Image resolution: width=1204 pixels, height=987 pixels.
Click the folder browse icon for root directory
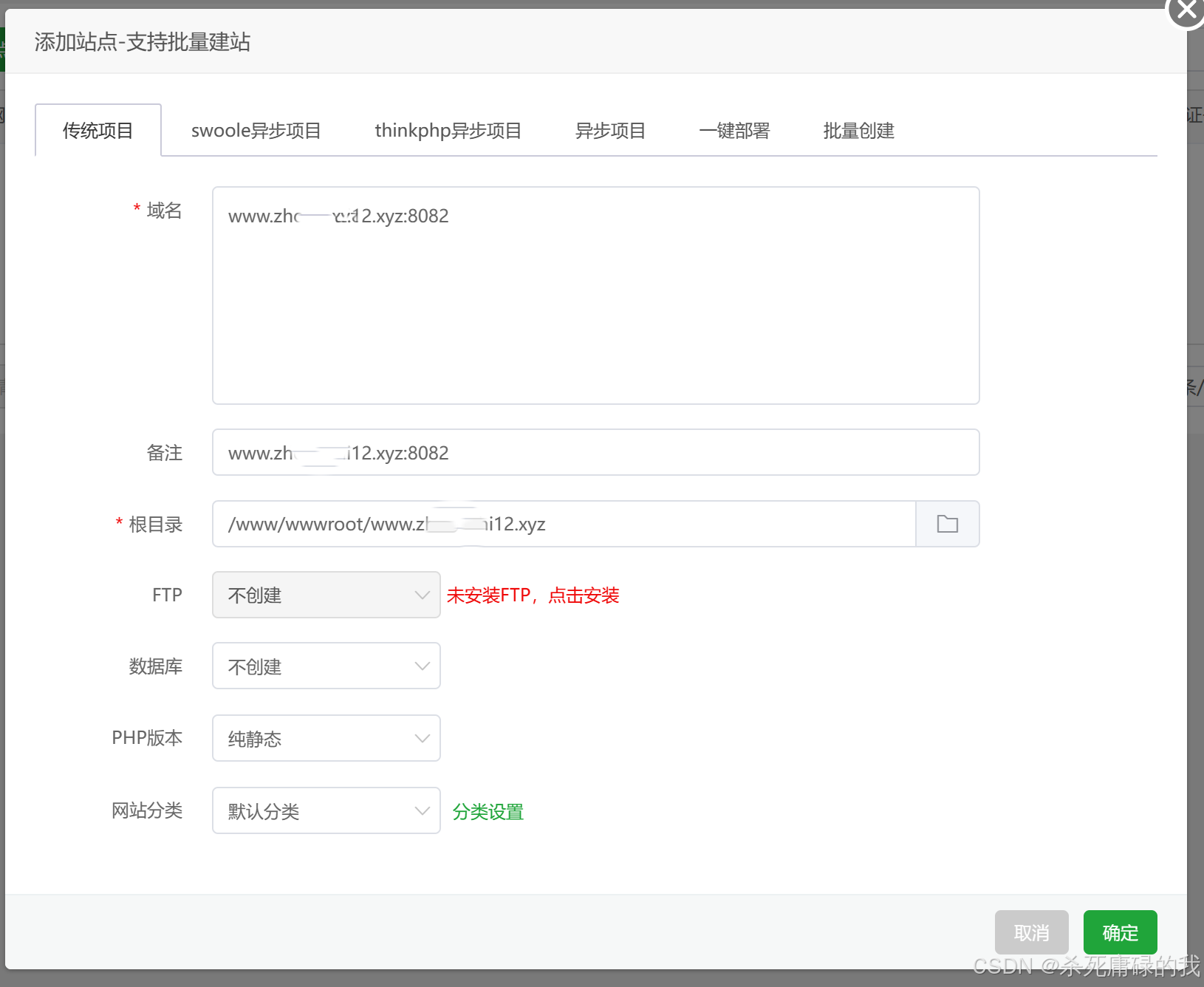tap(947, 524)
